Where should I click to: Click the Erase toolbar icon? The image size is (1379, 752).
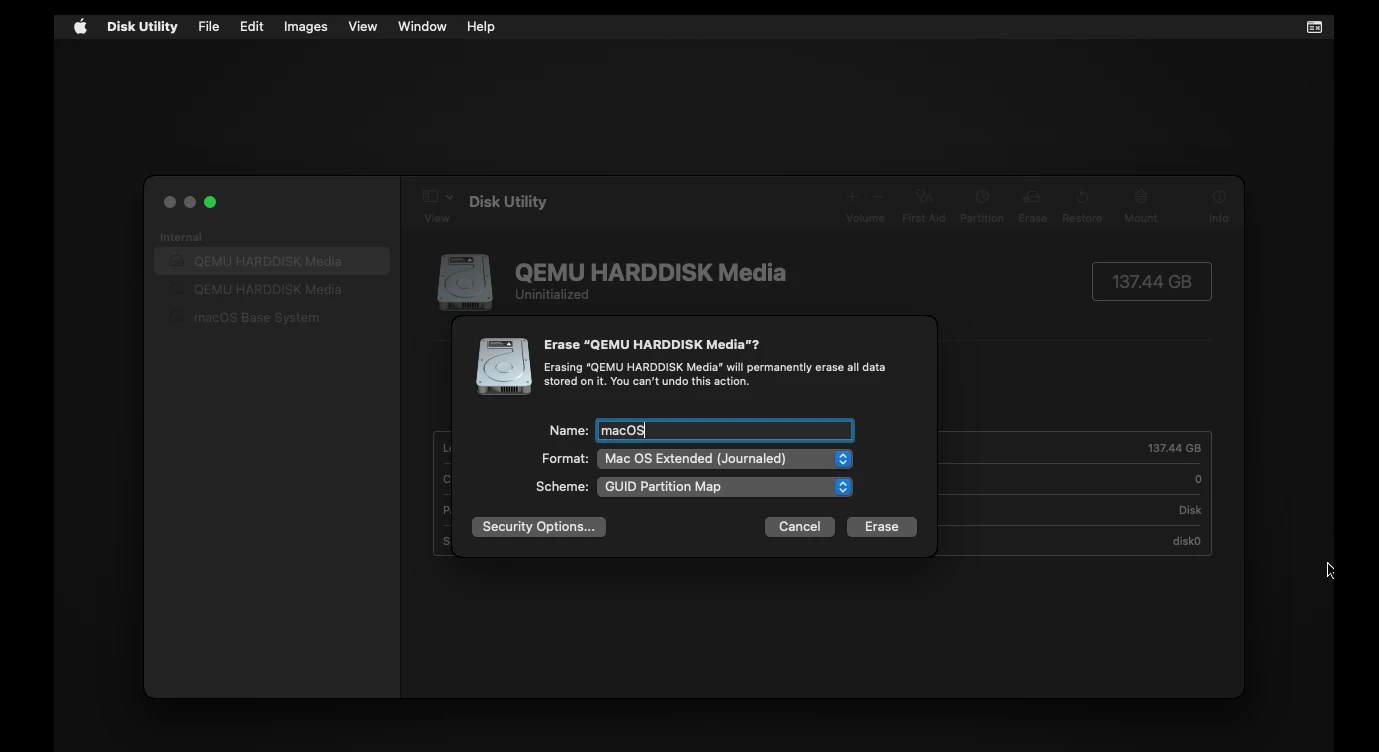point(1032,198)
